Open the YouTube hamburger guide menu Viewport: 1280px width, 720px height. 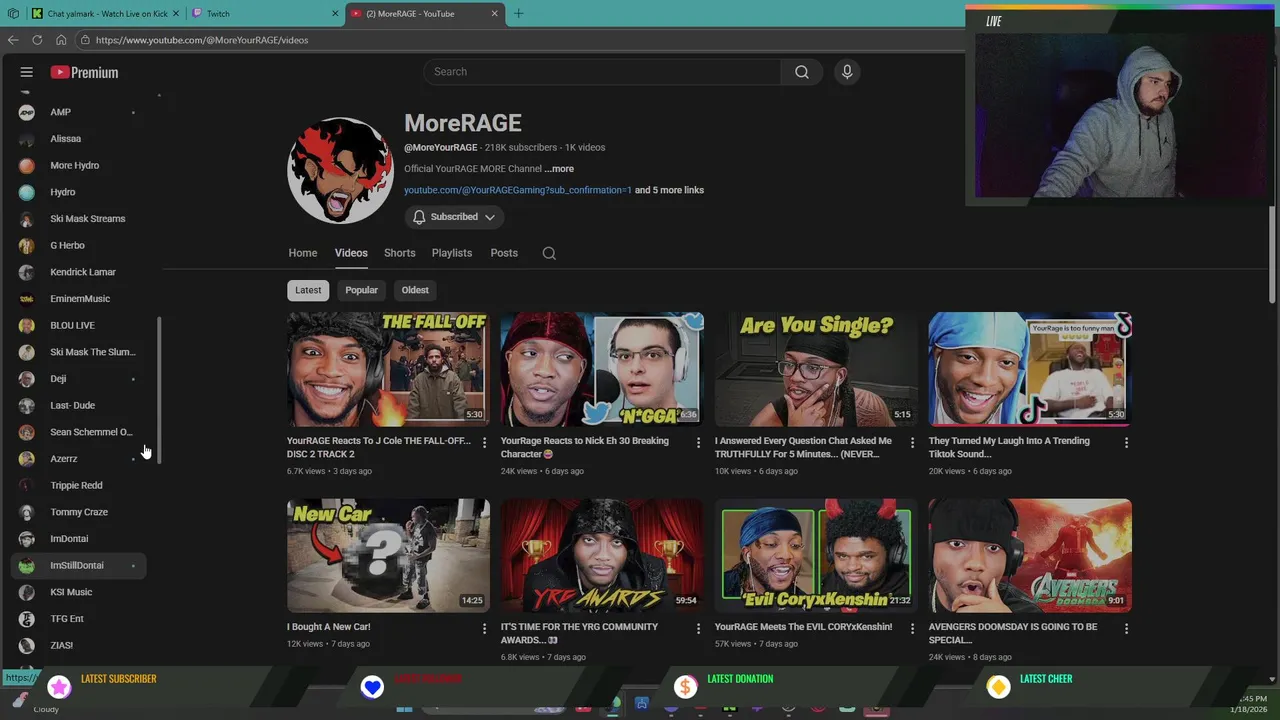[x=27, y=72]
